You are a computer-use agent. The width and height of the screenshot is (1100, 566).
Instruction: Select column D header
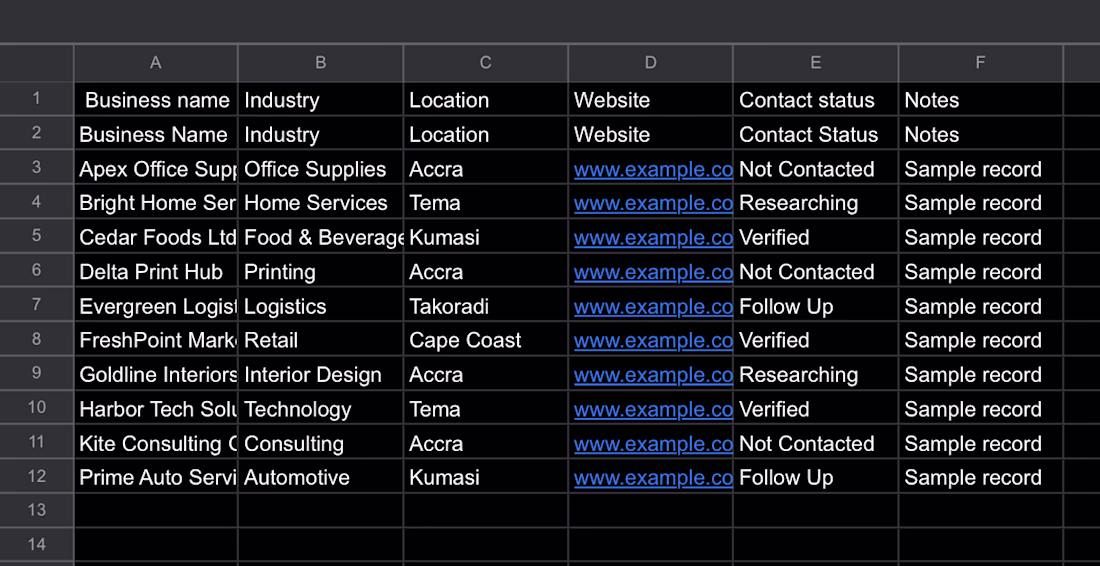650,63
